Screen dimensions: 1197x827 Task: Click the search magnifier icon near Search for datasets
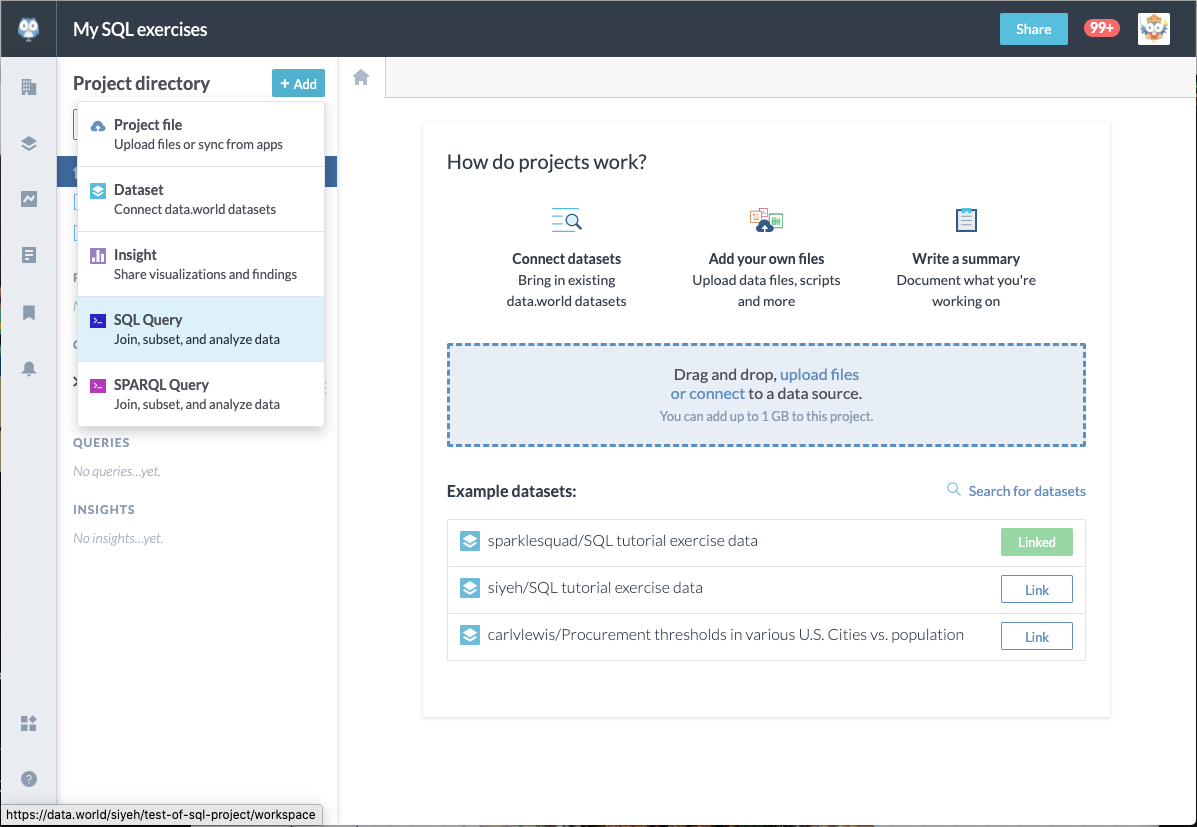pos(953,489)
